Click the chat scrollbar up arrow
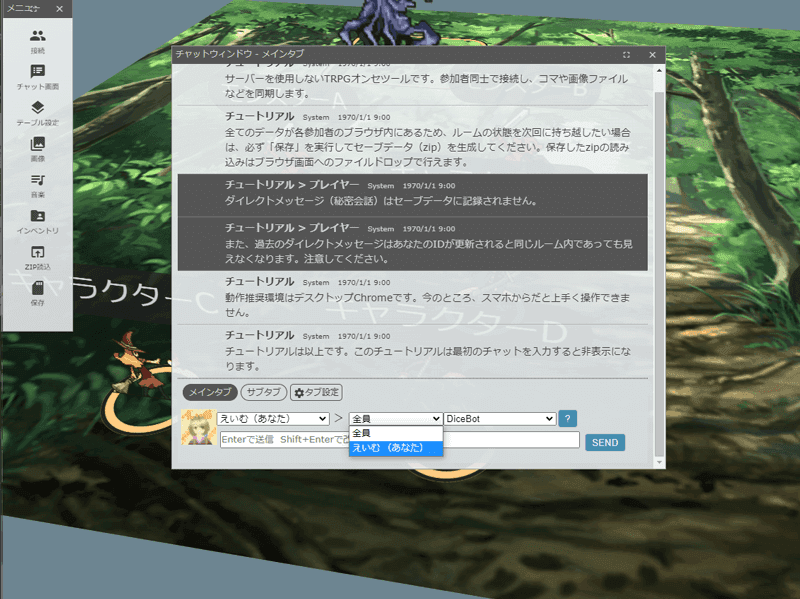The height and width of the screenshot is (599, 800). (x=659, y=70)
